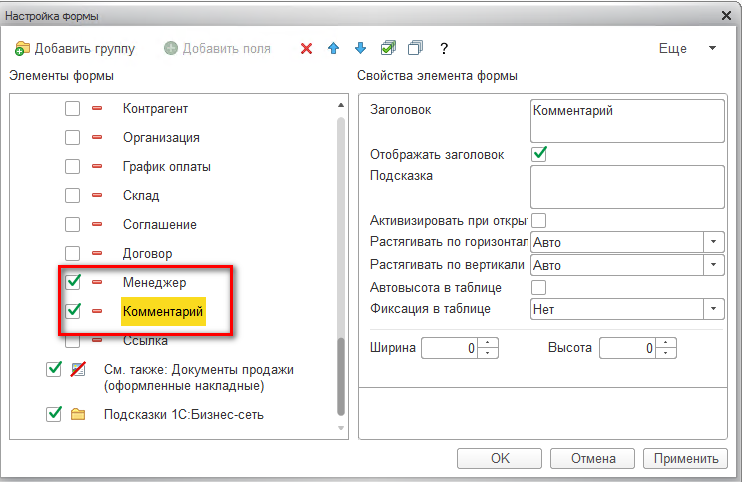Click the red field icon next to Комментарий
The height and width of the screenshot is (482, 742).
(97, 311)
